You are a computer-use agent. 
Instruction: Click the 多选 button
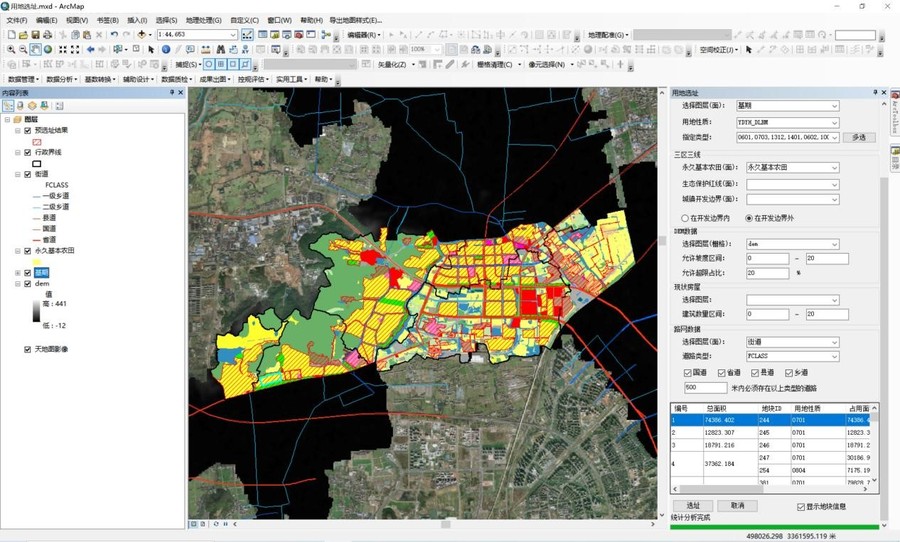click(859, 137)
